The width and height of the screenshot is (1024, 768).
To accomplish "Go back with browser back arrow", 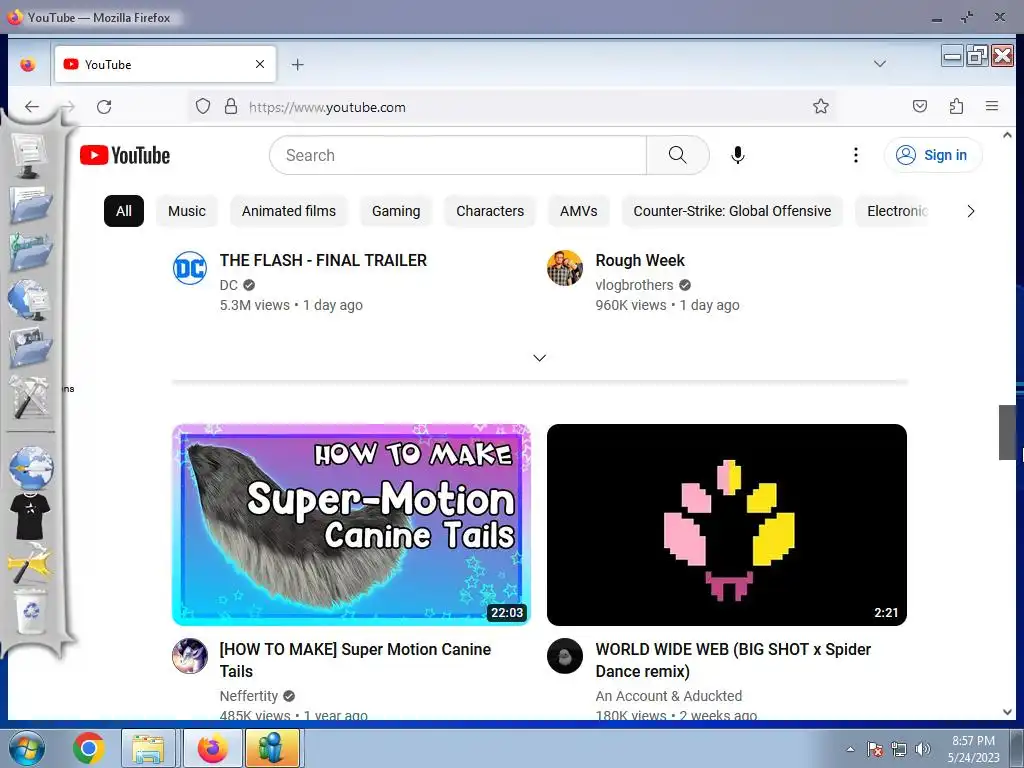I will pos(32,106).
